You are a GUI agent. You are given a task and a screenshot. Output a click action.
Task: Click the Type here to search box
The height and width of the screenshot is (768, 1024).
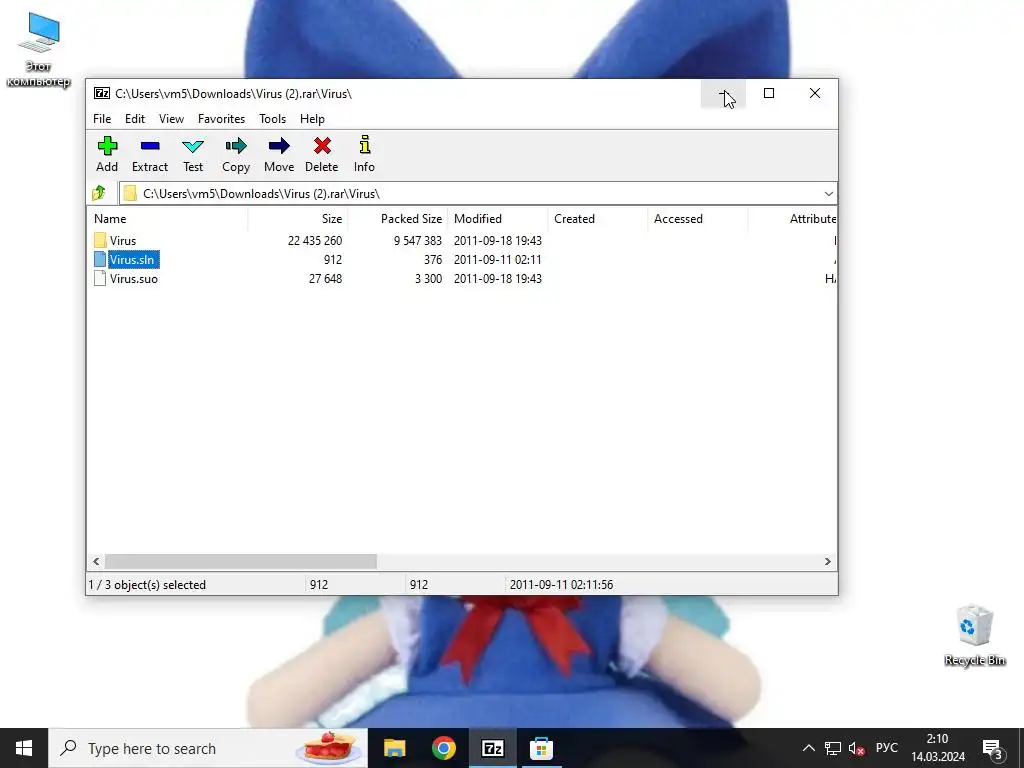[x=208, y=748]
